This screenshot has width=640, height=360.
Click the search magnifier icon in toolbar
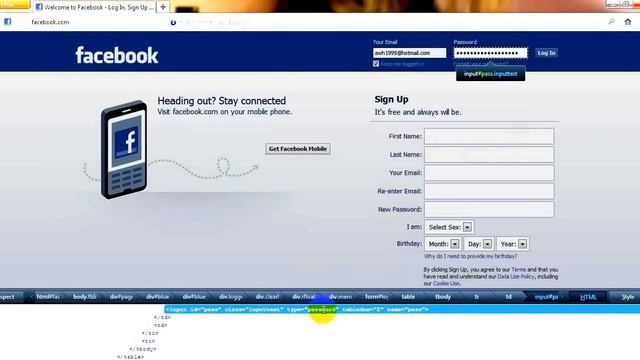(611, 22)
